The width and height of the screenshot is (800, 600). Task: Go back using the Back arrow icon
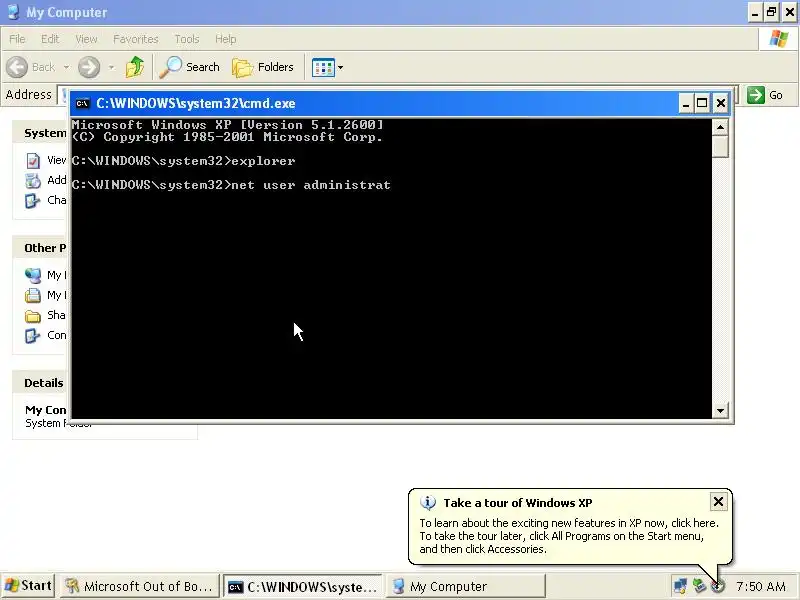(17, 67)
